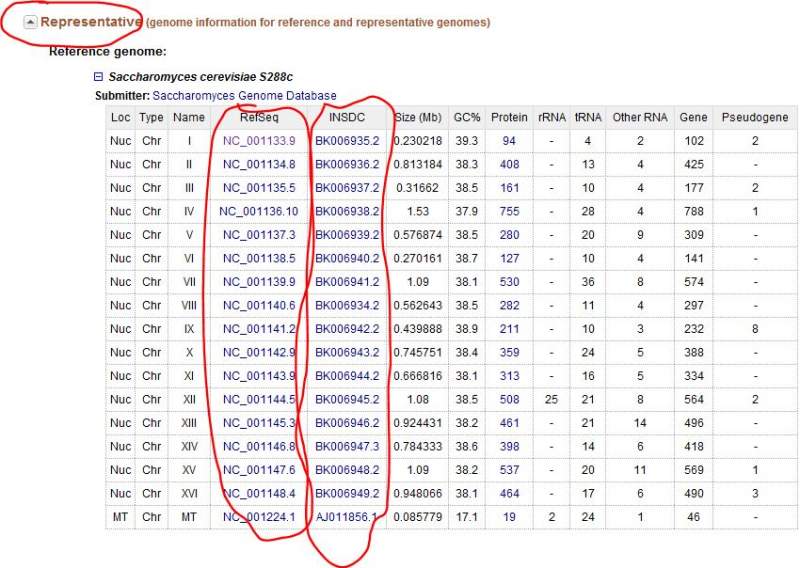800x568 pixels.
Task: Open protein count 94 for chromosome I
Action: [509, 141]
